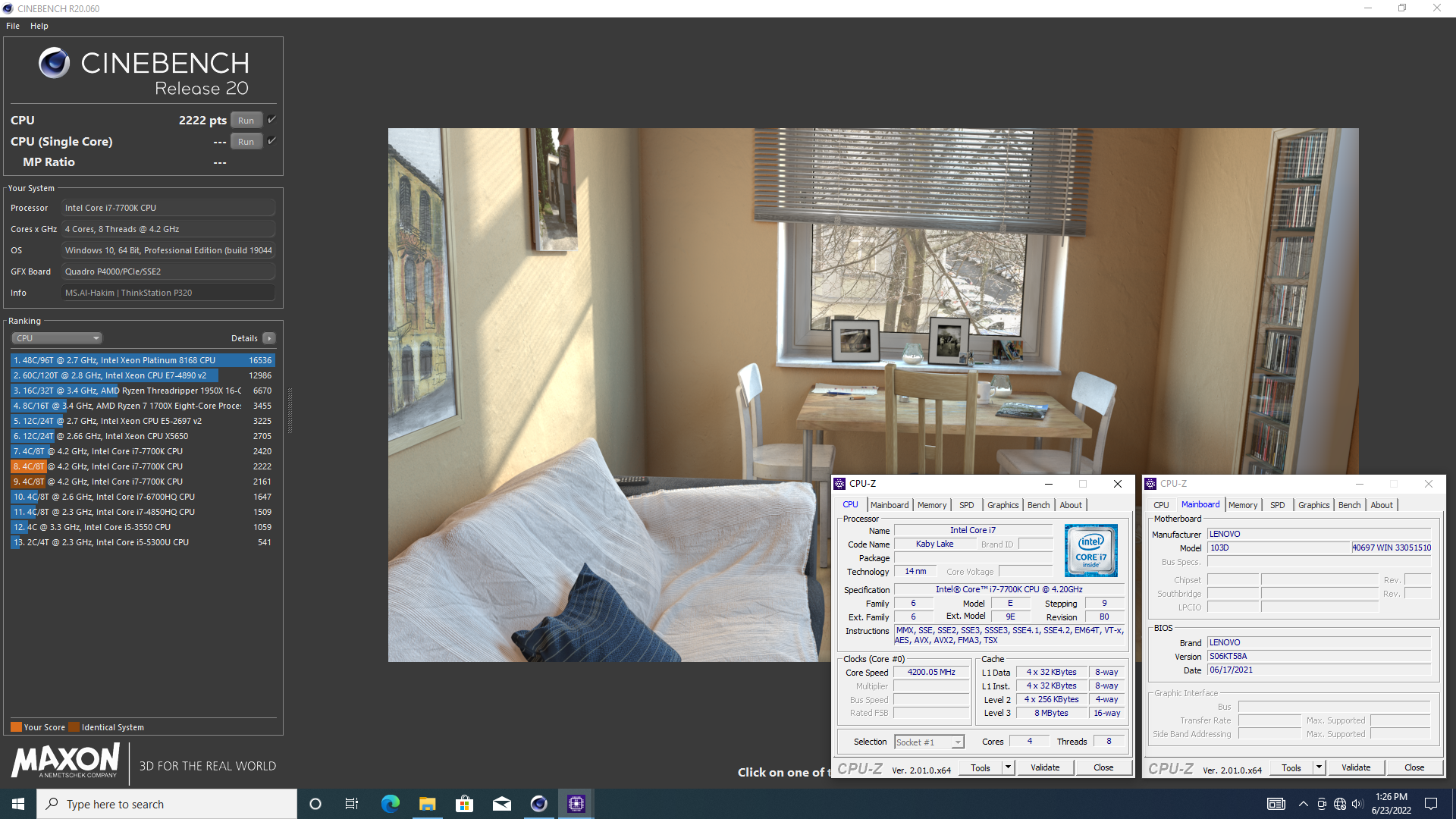1456x819 pixels.
Task: Select ranking row Core i5-3550
Action: (x=143, y=527)
